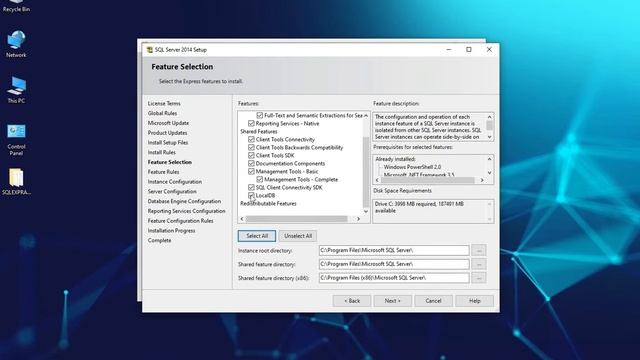Uncheck Client Tools Connectivity
Viewport: 640px width, 360px height.
(x=251, y=139)
